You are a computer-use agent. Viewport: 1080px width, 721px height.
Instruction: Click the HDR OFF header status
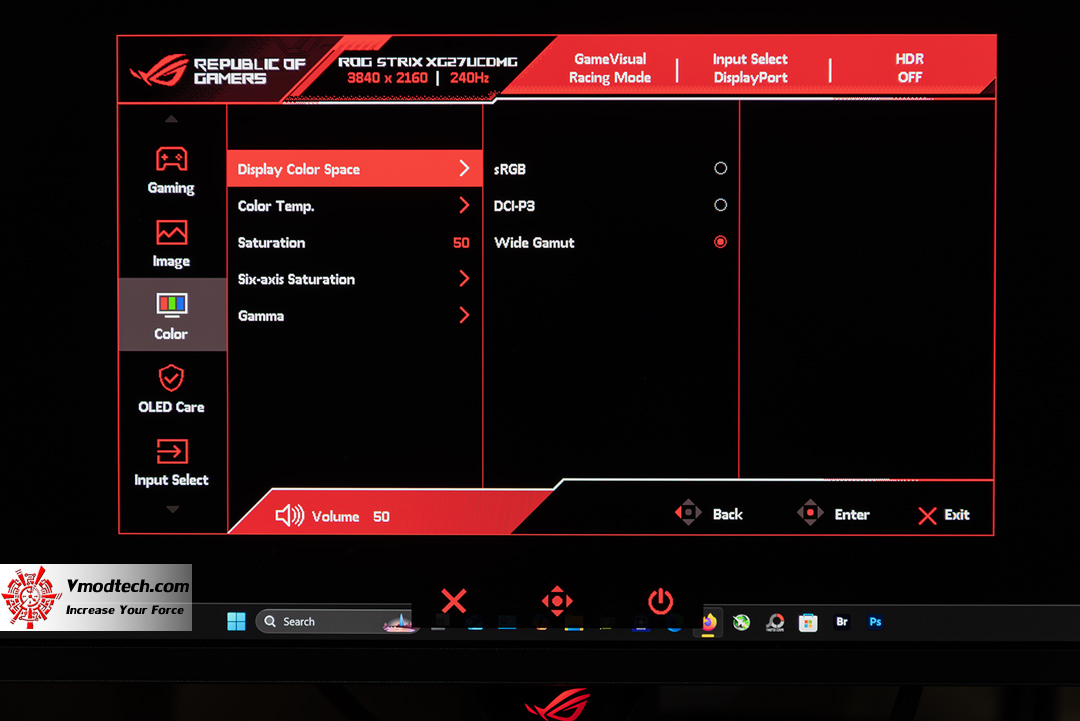pyautogui.click(x=910, y=68)
